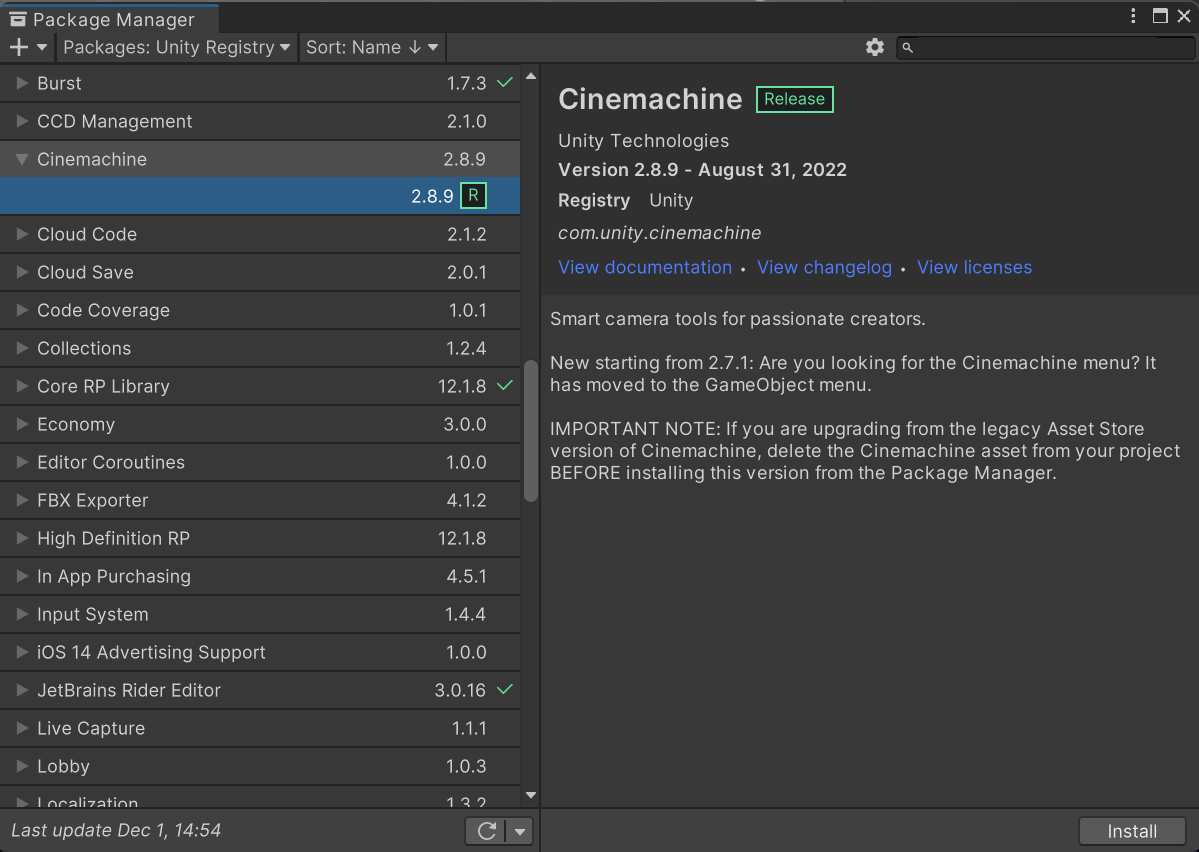Select the Cloud Code package name

click(x=87, y=234)
